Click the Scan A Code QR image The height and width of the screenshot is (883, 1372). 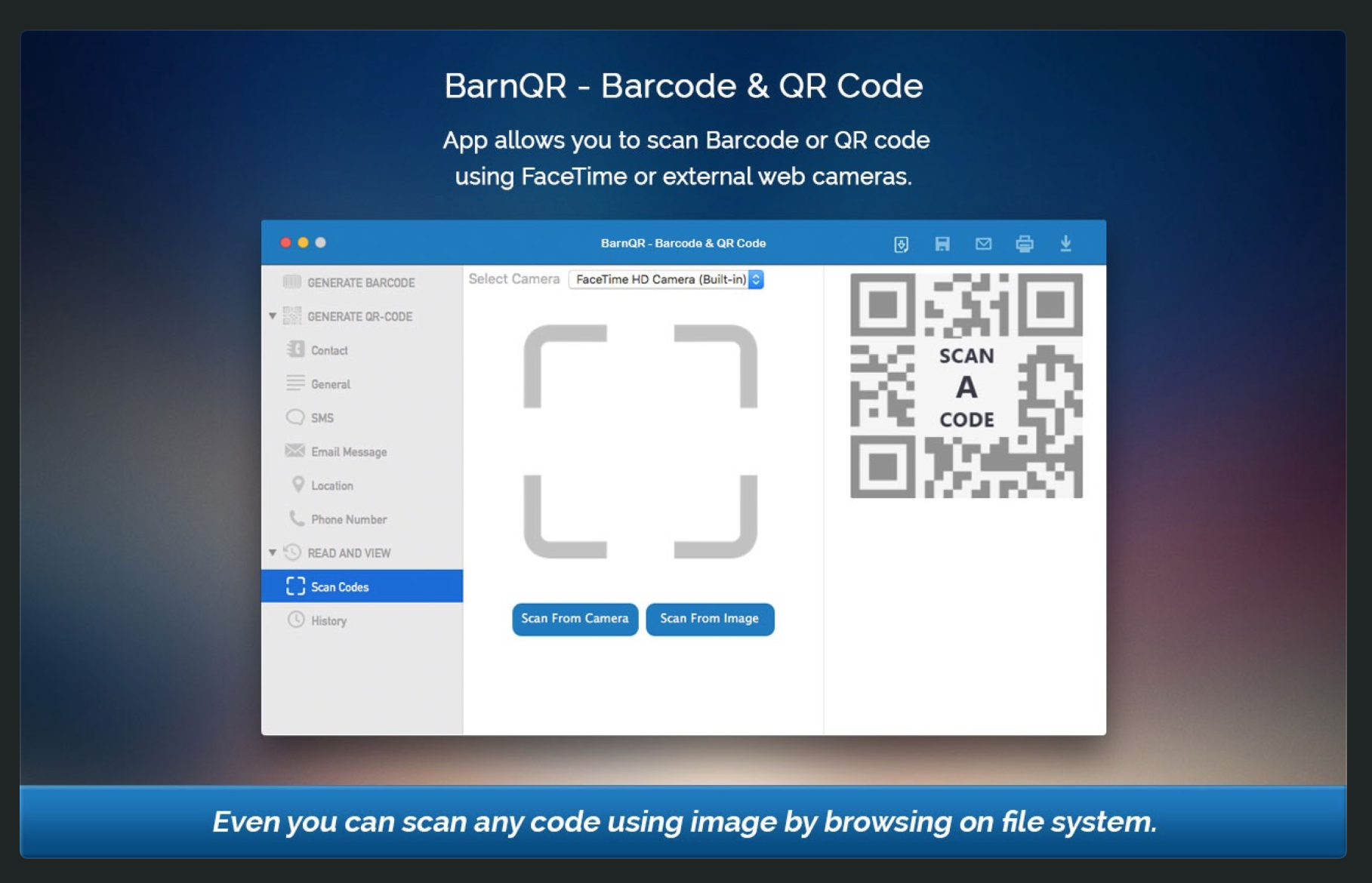click(967, 386)
